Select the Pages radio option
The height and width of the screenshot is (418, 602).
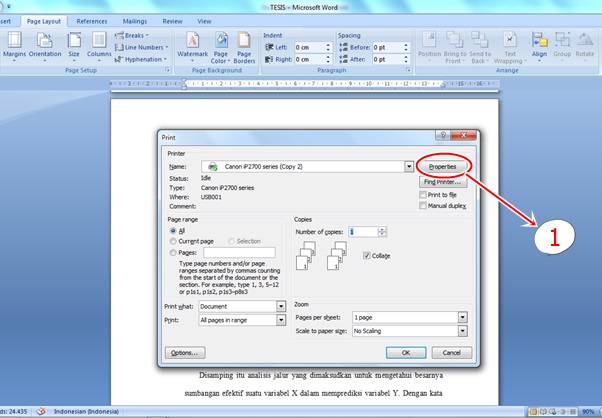173,253
